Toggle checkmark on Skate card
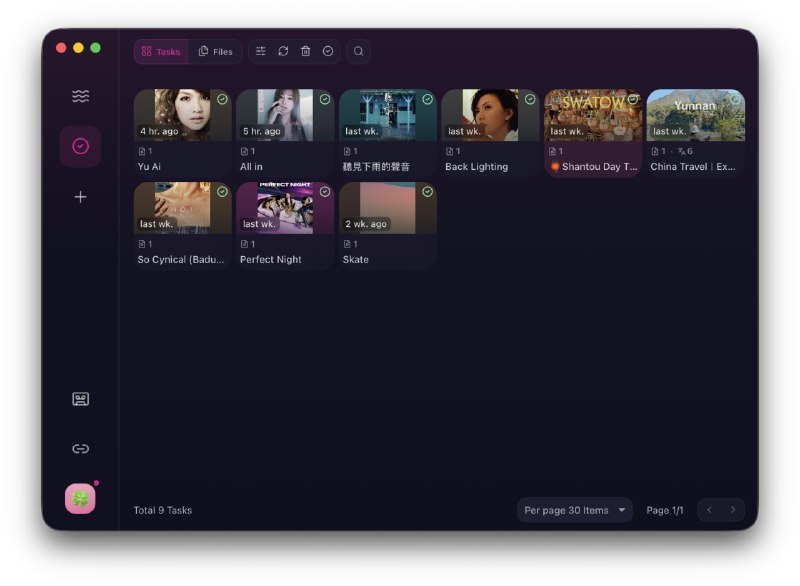The width and height of the screenshot is (800, 586). [428, 192]
